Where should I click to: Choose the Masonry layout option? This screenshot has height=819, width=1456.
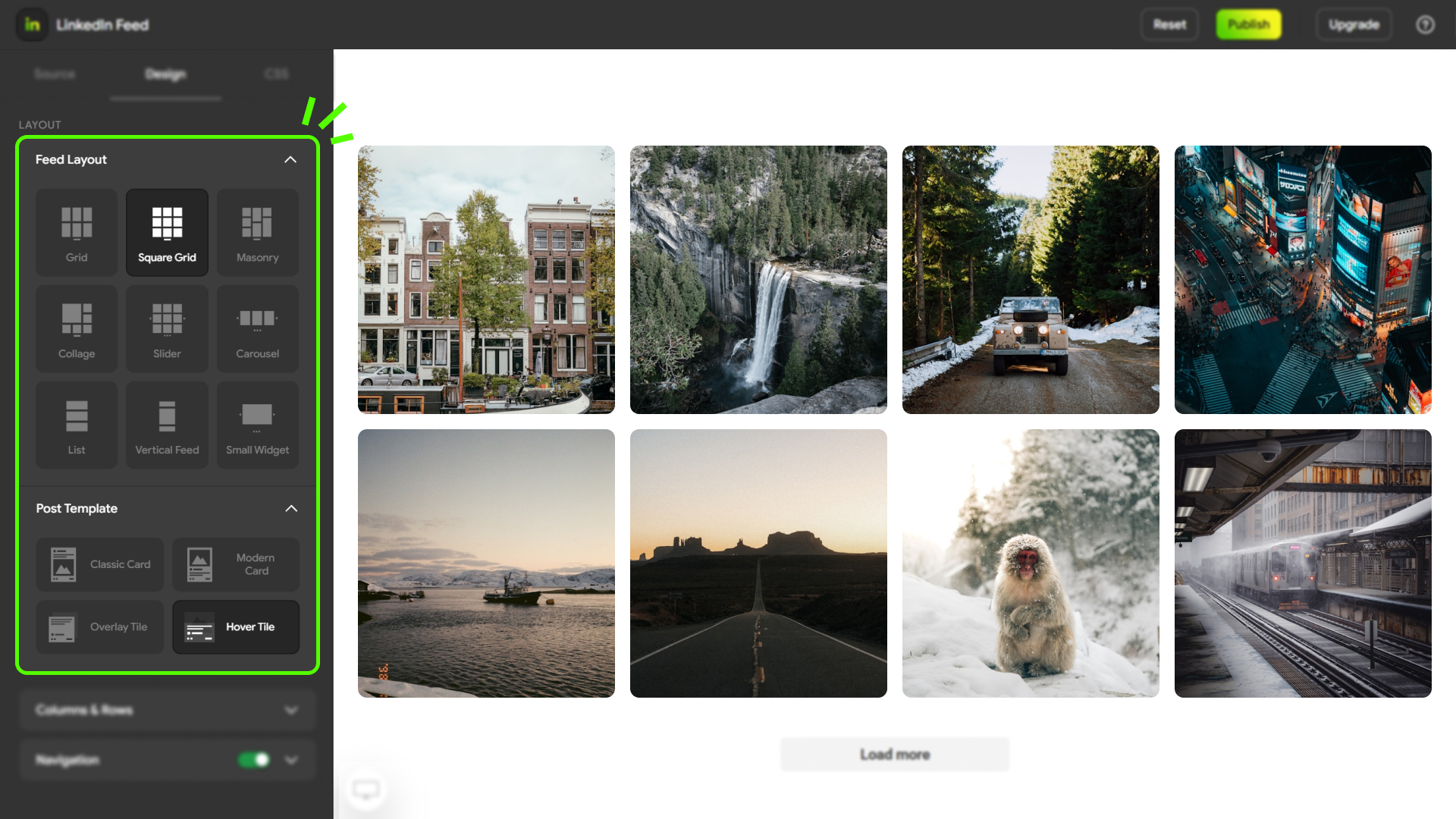(257, 232)
